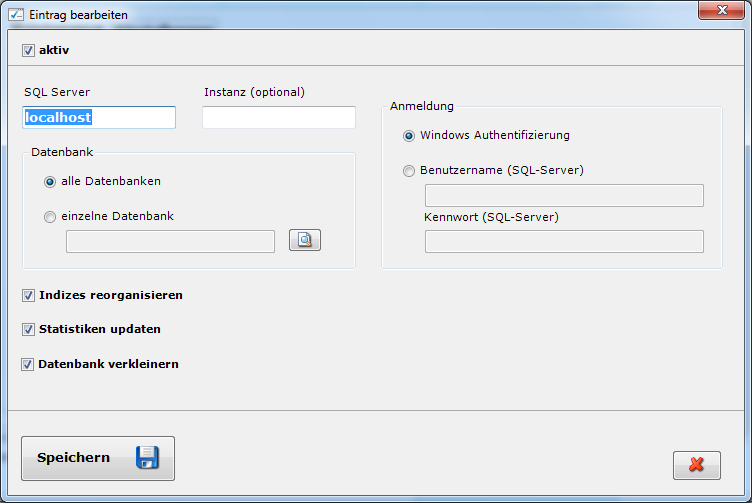
Task: Click the "Anmeldung" group label
Action: point(422,106)
